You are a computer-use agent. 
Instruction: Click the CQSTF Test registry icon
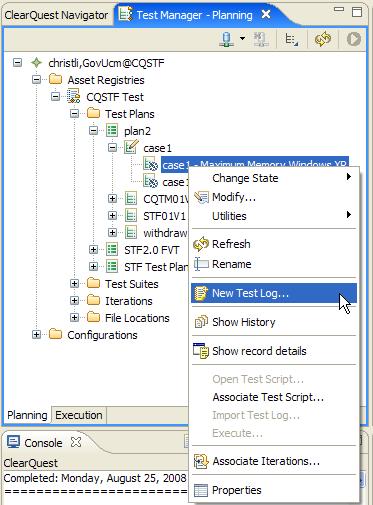74,96
